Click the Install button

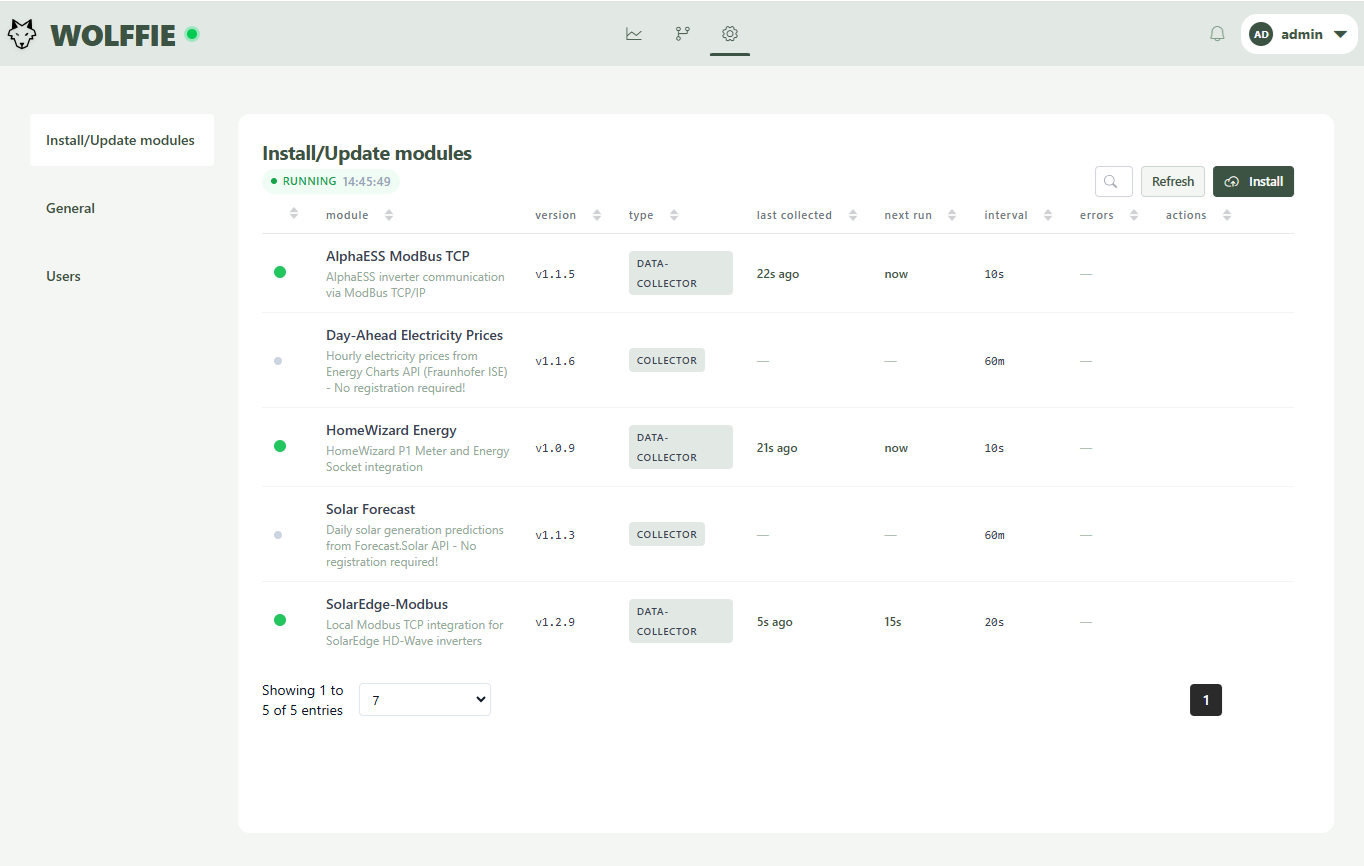coord(1253,181)
